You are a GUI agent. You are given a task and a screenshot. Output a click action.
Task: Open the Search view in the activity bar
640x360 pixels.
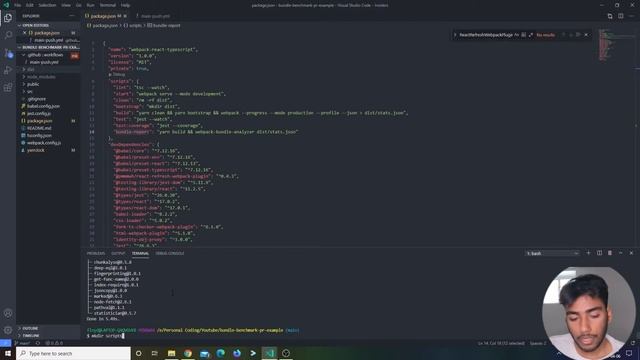8,35
